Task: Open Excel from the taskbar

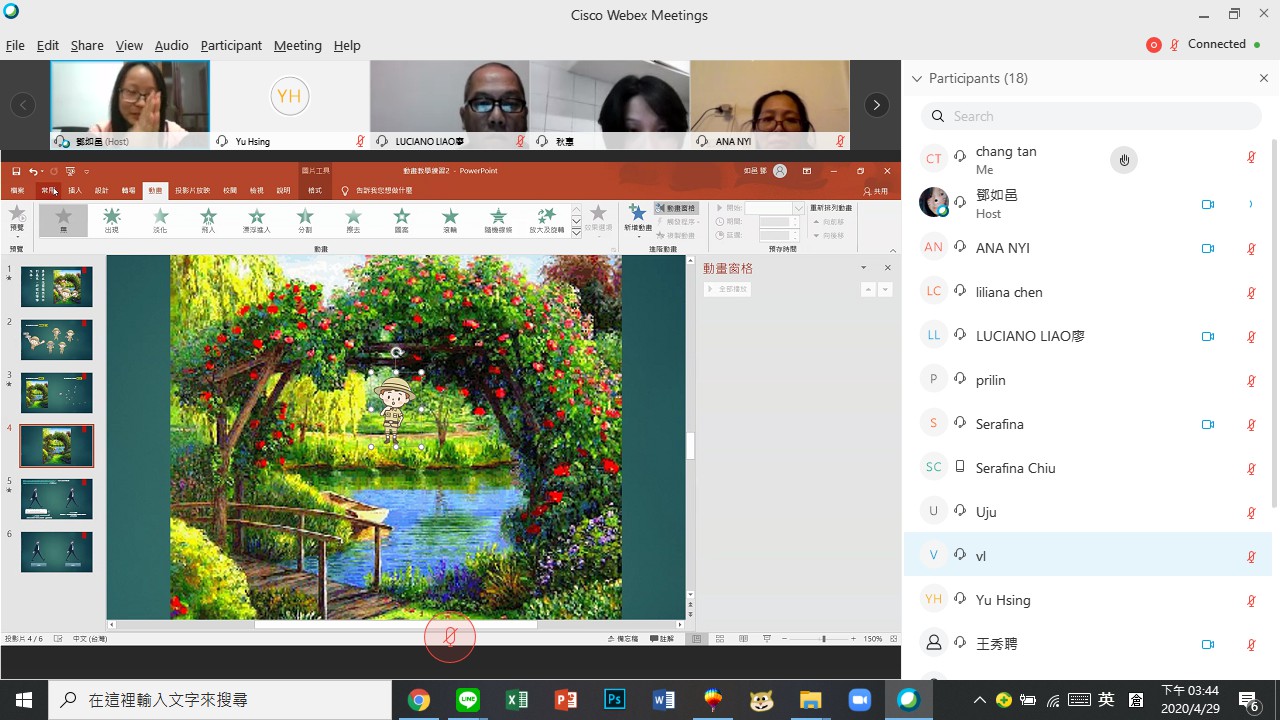Action: pos(517,700)
